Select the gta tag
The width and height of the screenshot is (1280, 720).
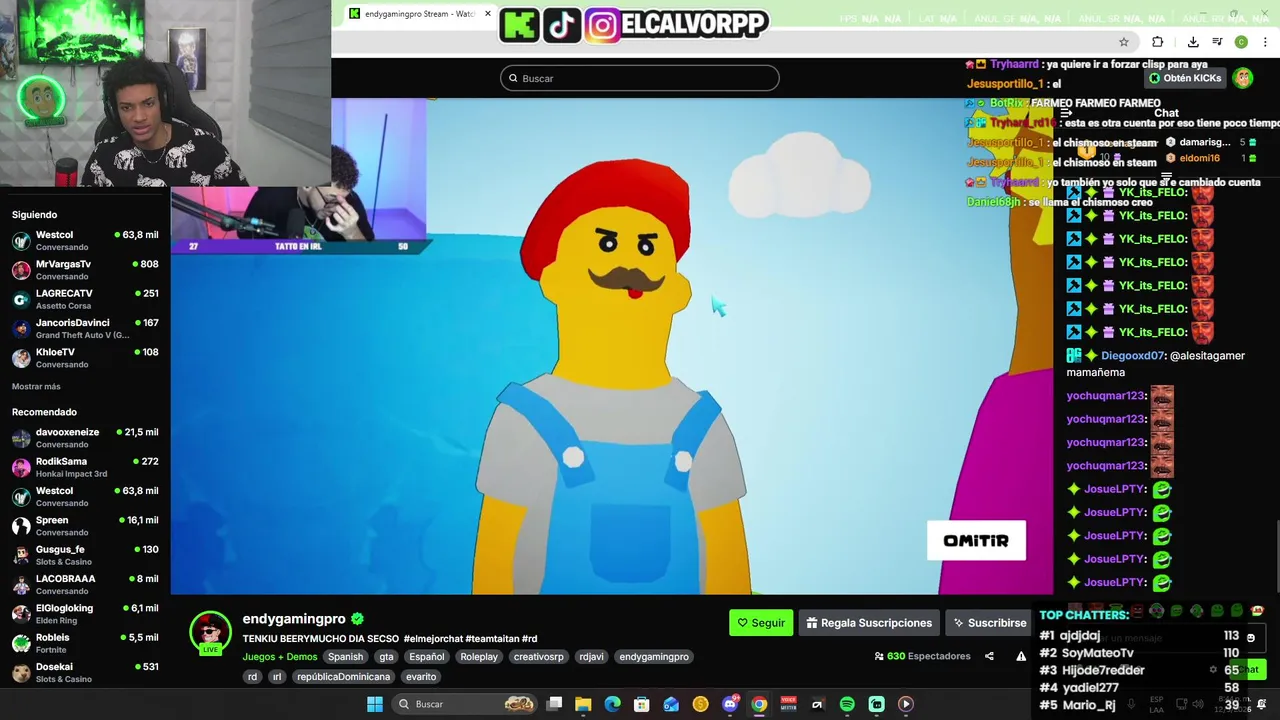[386, 657]
